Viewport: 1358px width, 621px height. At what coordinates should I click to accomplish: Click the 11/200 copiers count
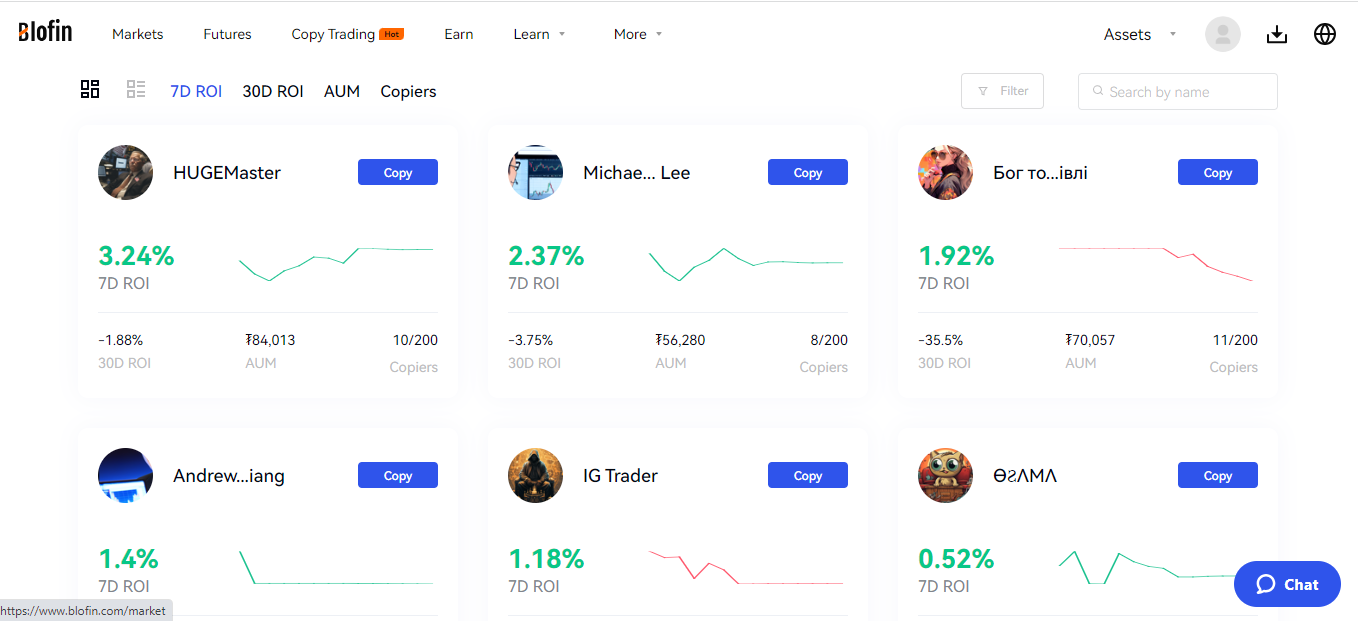tap(1235, 340)
